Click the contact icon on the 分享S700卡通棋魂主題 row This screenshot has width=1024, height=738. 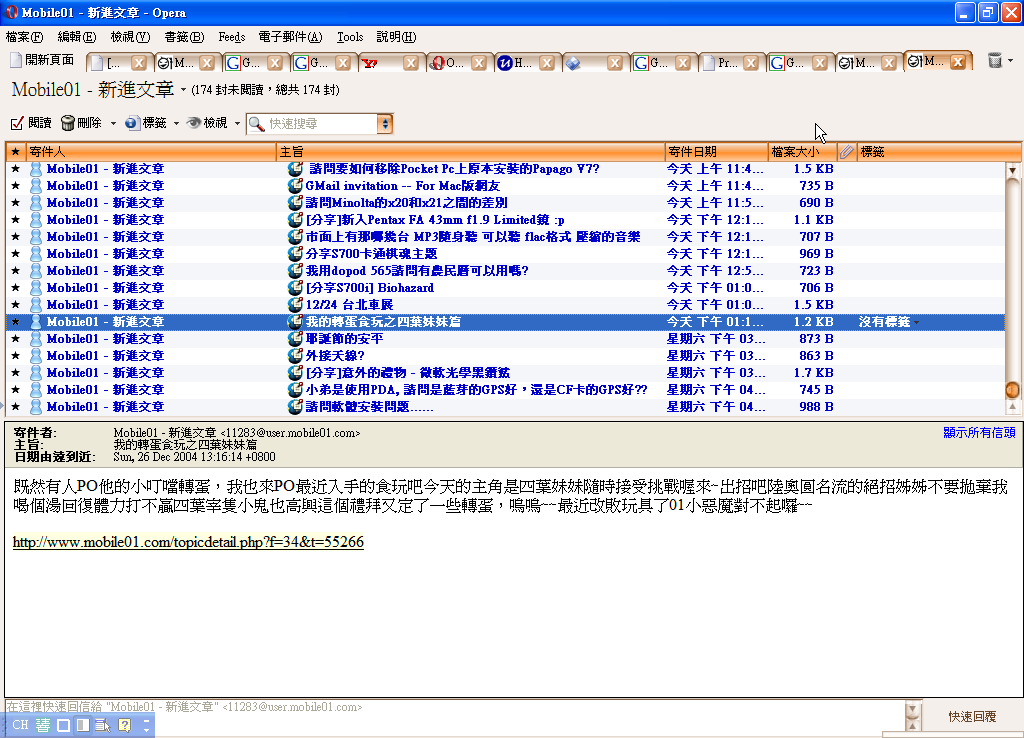coord(36,253)
